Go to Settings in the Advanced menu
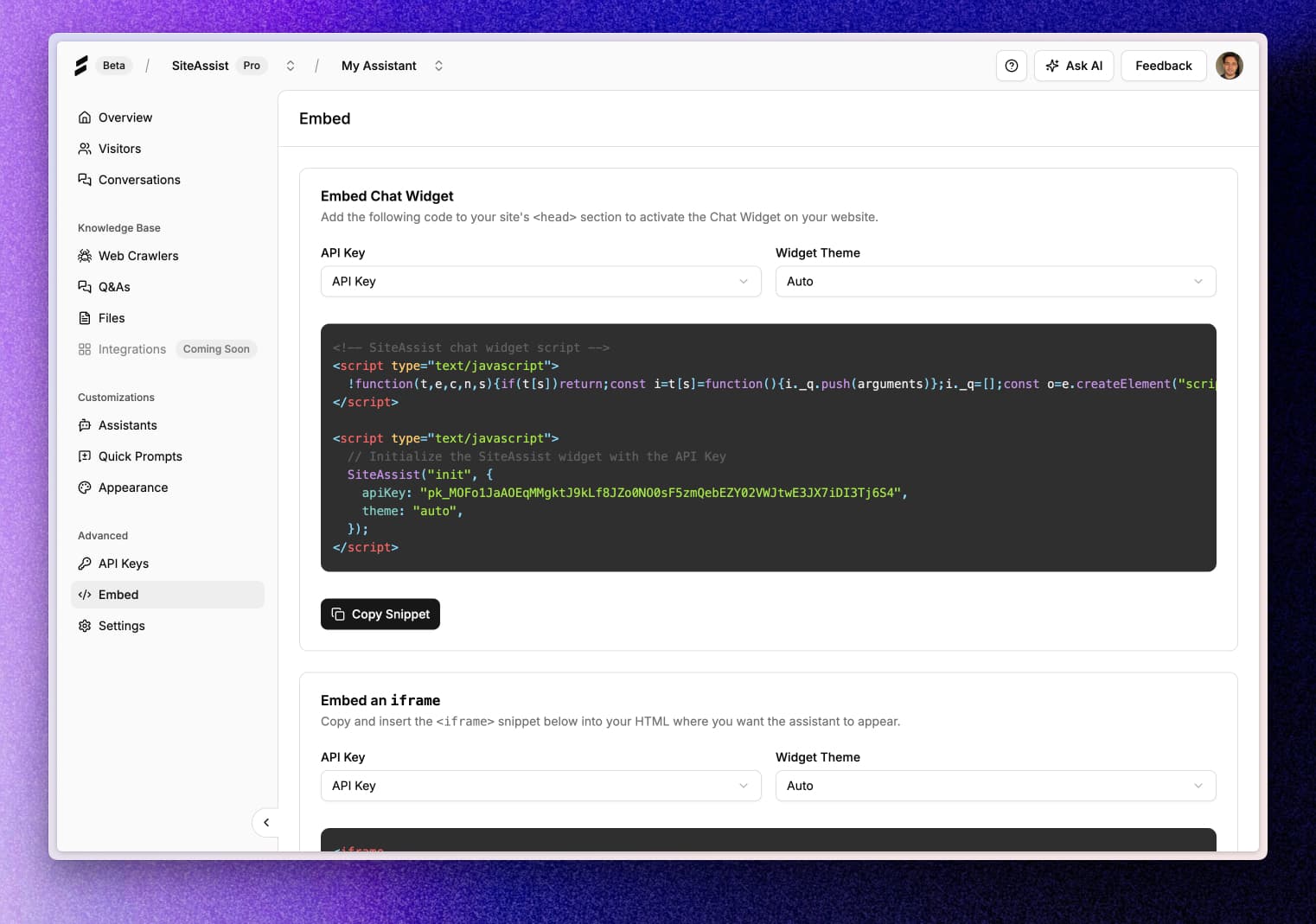The height and width of the screenshot is (924, 1316). [x=121, y=625]
